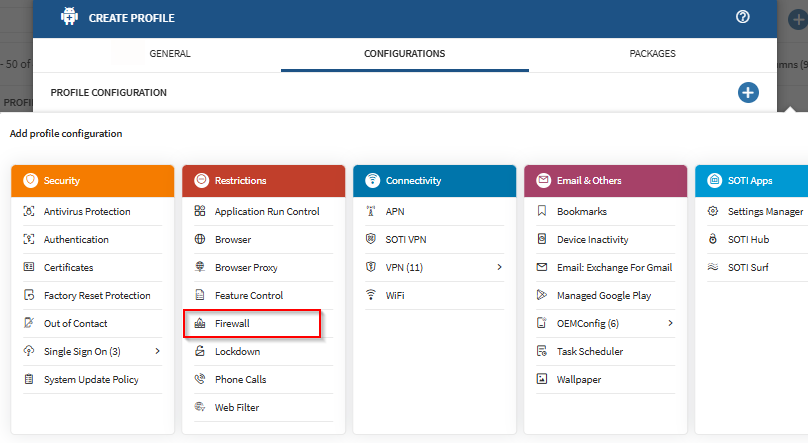Click the WiFi signal icon
The height and width of the screenshot is (443, 808).
tap(371, 296)
